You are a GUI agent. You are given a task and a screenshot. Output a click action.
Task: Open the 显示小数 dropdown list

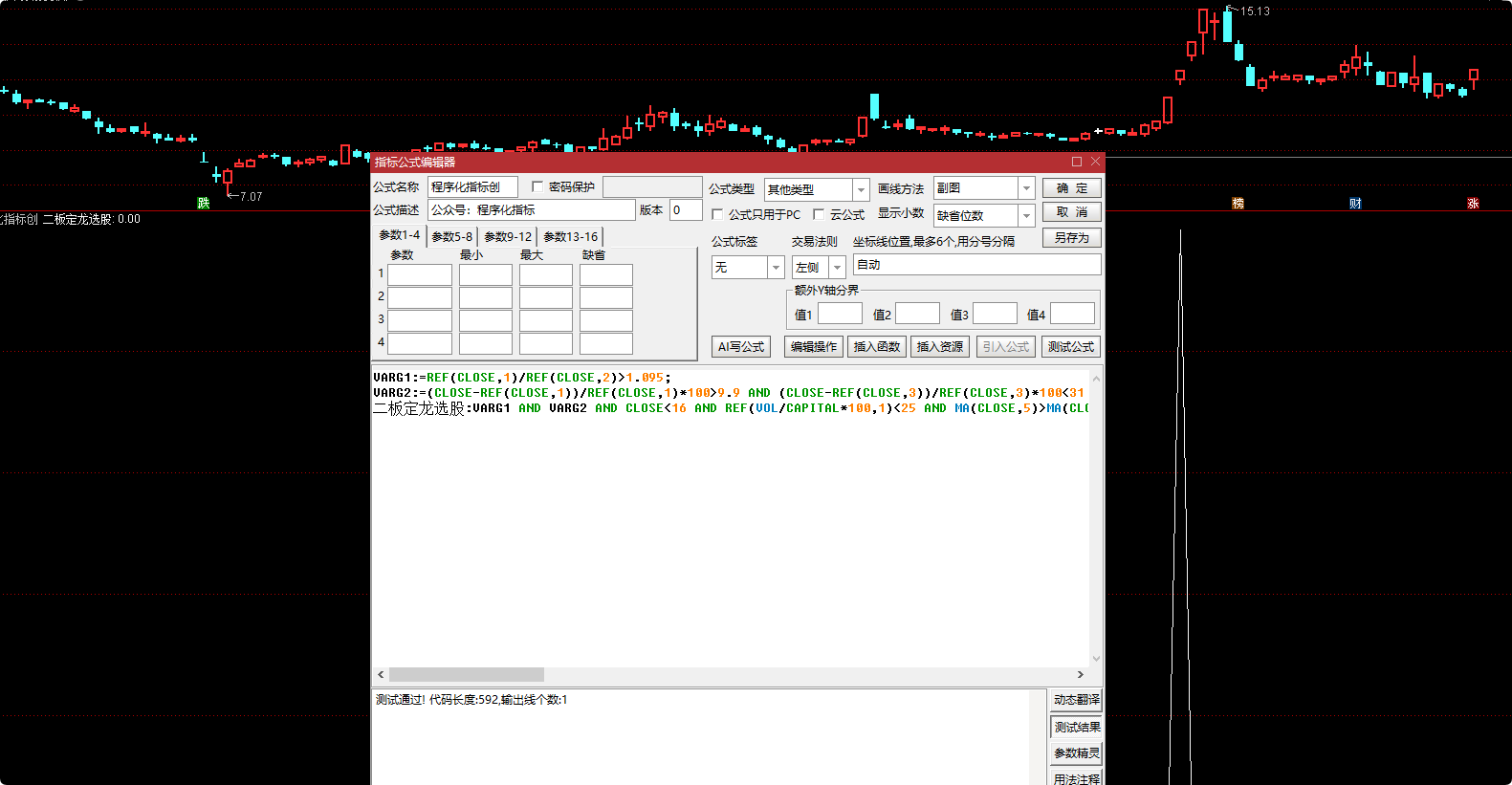pyautogui.click(x=1026, y=216)
